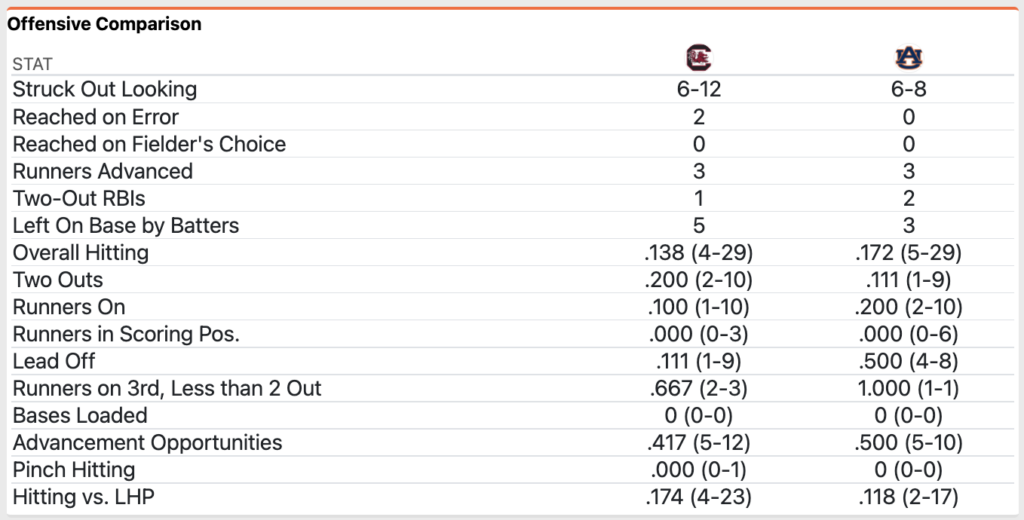
Task: Click the Reached on Fielder's Choice label
Action: [x=149, y=144]
